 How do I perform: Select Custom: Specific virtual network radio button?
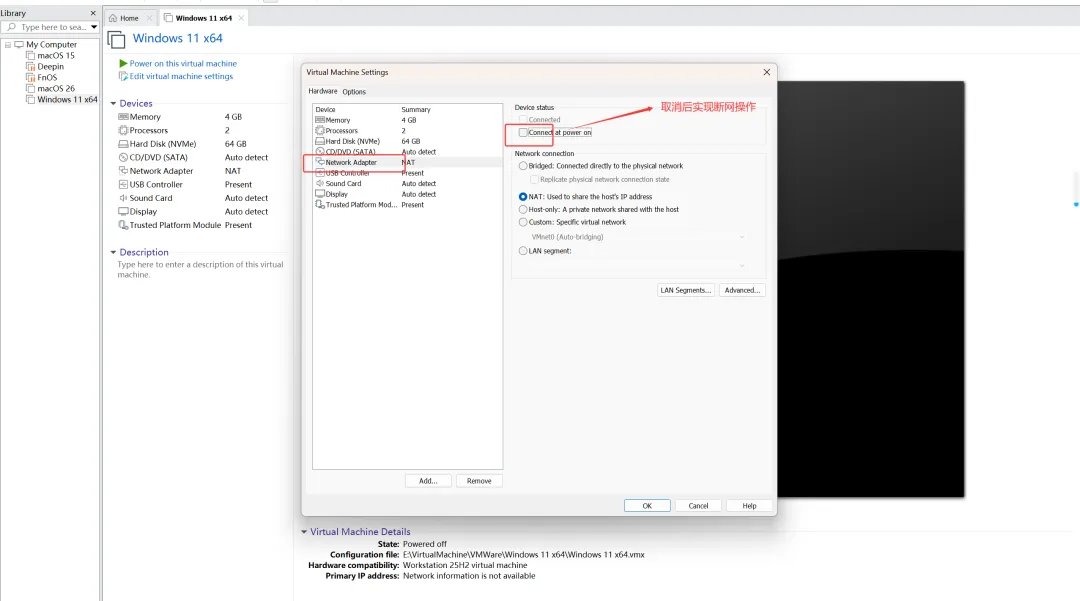tap(523, 222)
